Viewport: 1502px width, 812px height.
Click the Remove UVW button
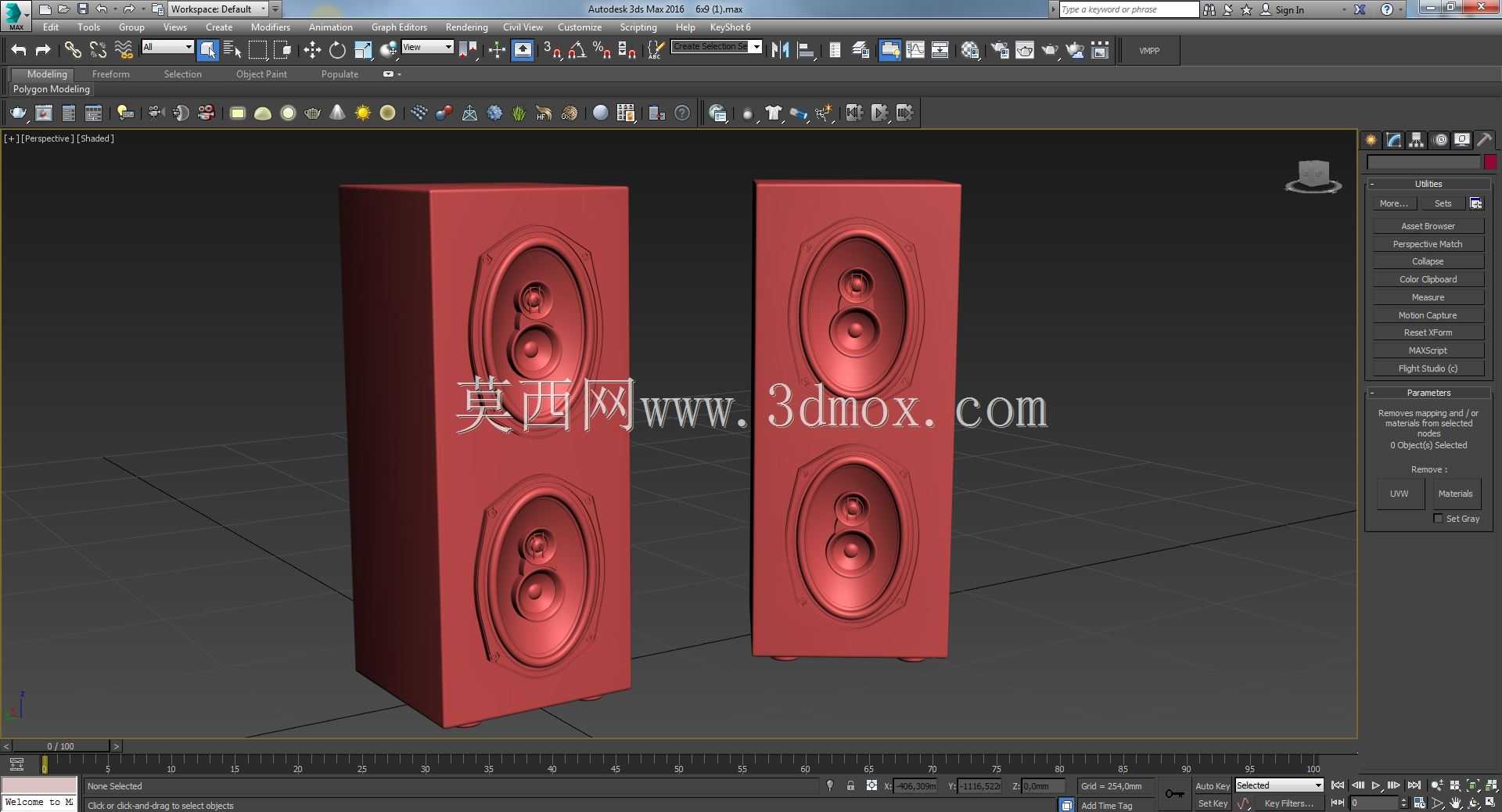coord(1400,494)
